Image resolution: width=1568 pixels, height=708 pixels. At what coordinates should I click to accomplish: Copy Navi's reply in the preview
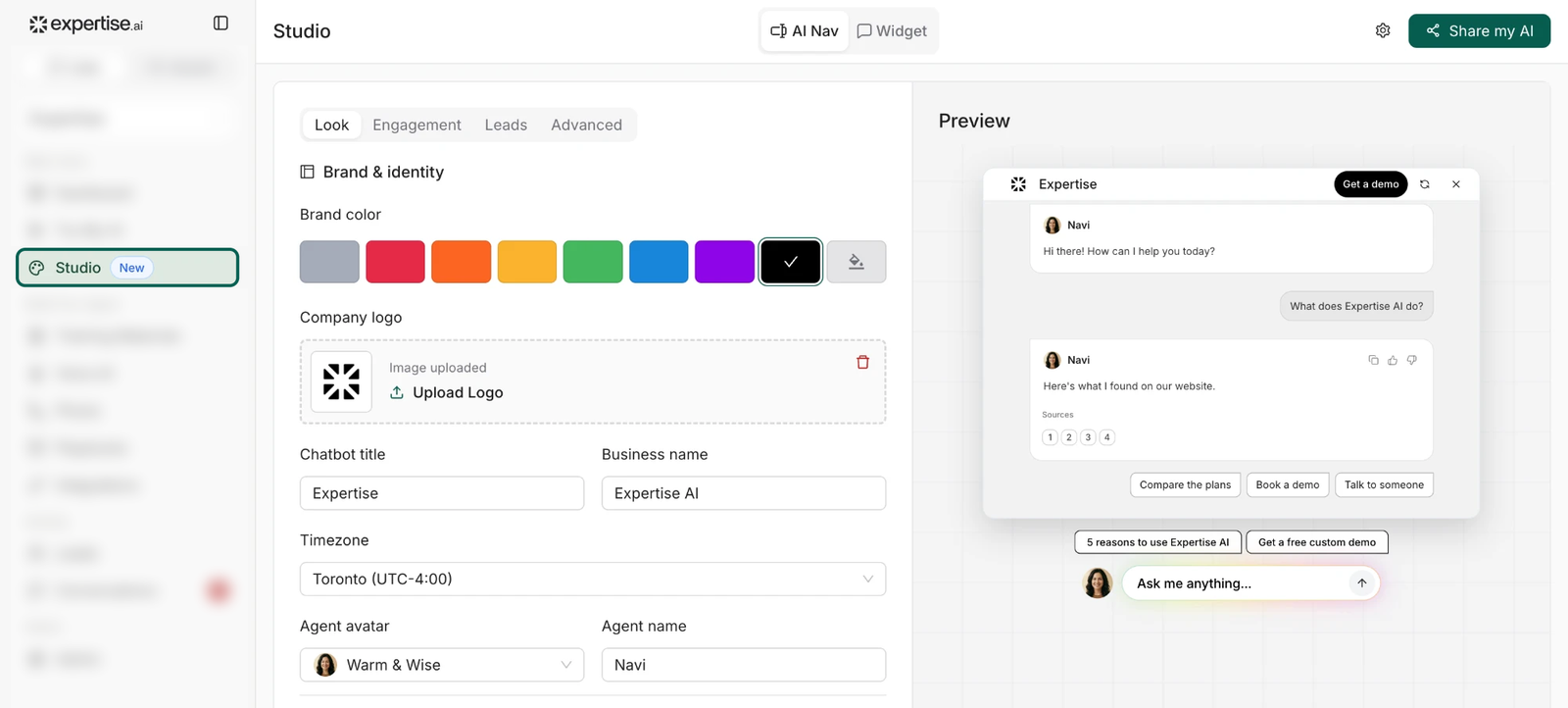pyautogui.click(x=1373, y=360)
